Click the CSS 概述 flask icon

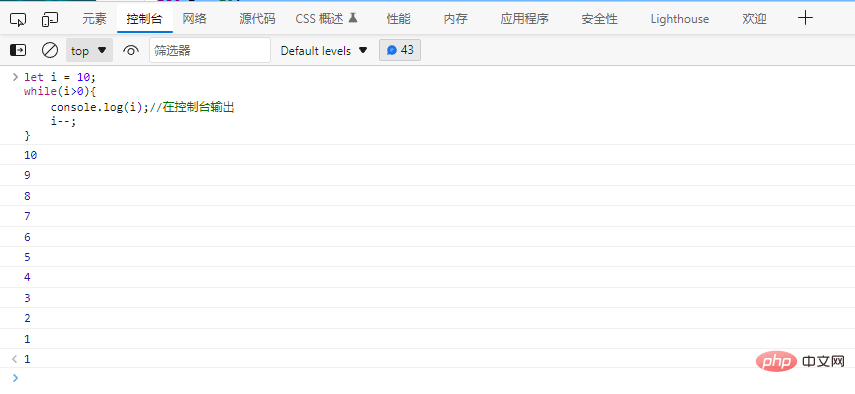(353, 19)
